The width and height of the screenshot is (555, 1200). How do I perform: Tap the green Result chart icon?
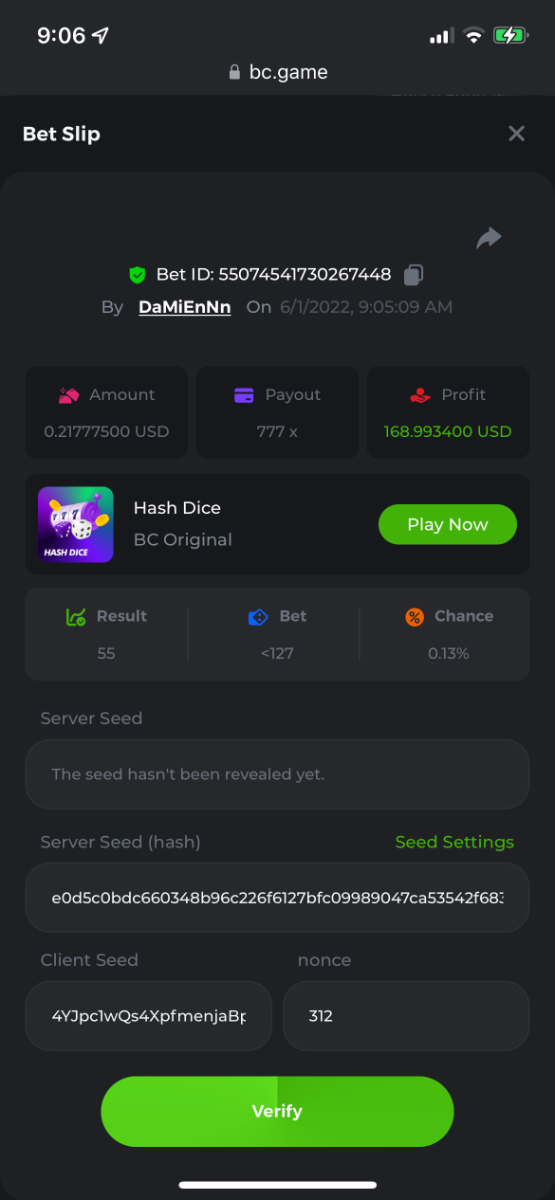click(x=75, y=617)
